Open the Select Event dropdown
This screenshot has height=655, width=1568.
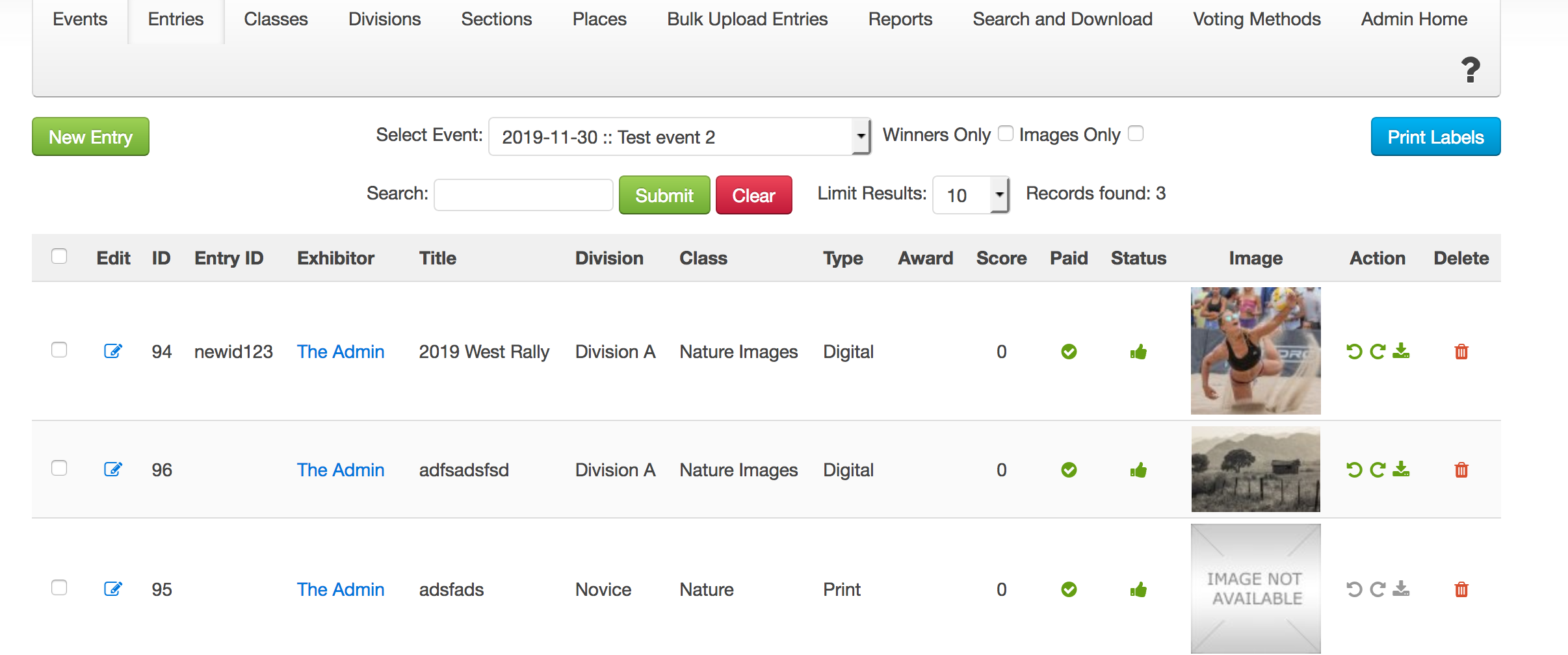click(x=679, y=137)
